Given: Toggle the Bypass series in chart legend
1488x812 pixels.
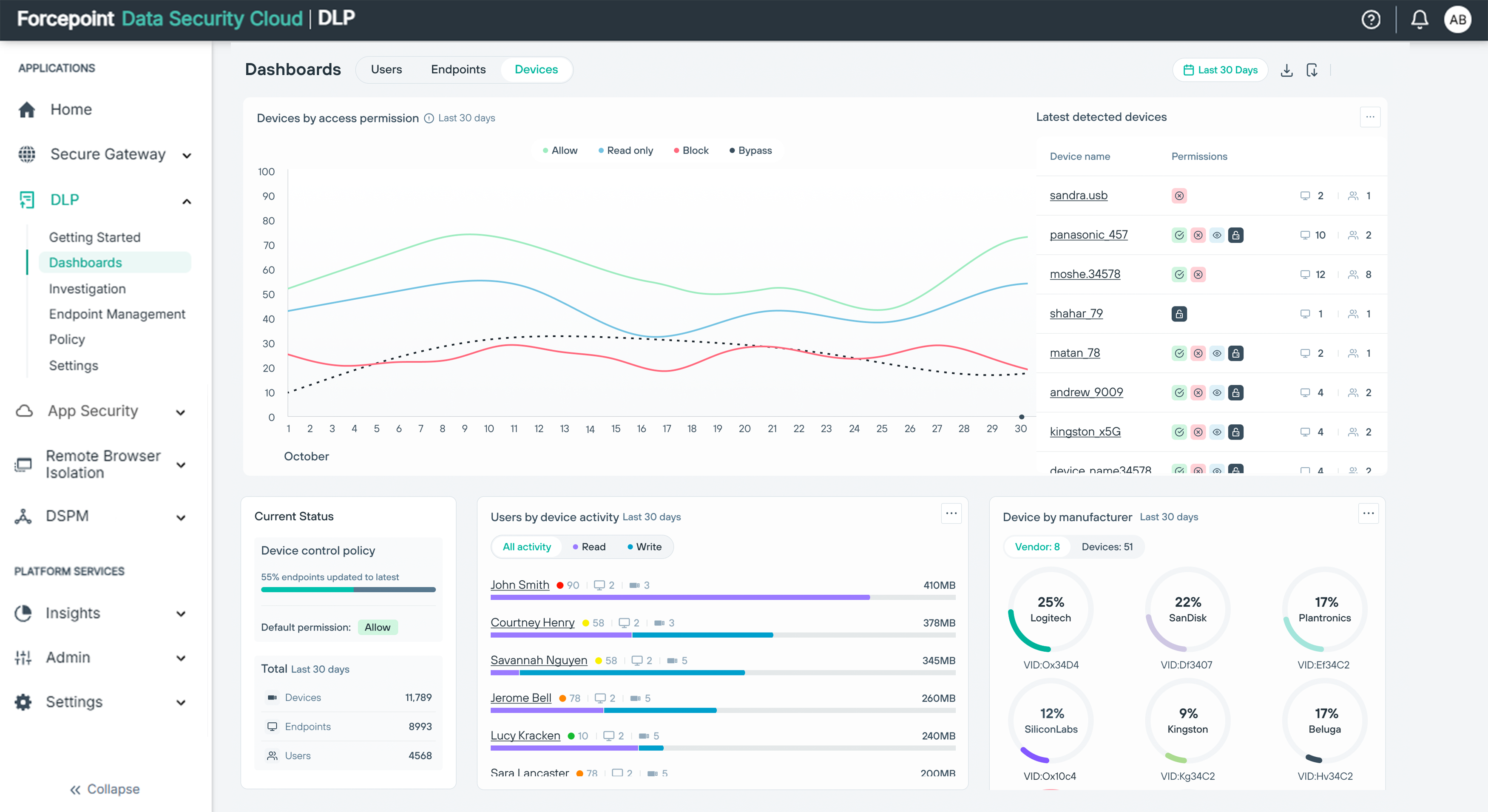Looking at the screenshot, I should [x=750, y=150].
